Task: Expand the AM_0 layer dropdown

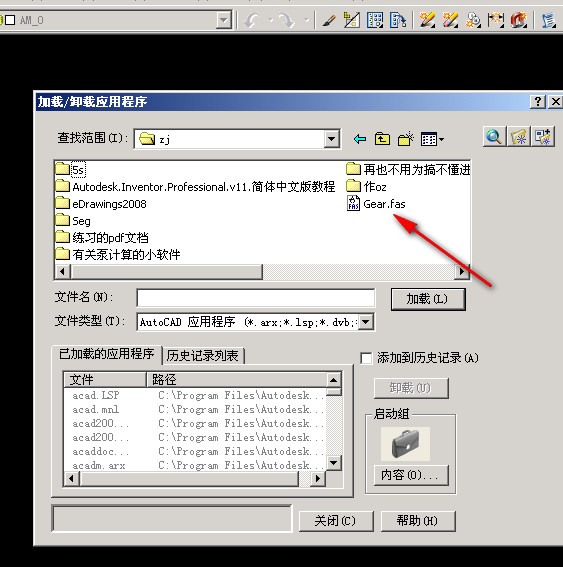Action: [224, 20]
